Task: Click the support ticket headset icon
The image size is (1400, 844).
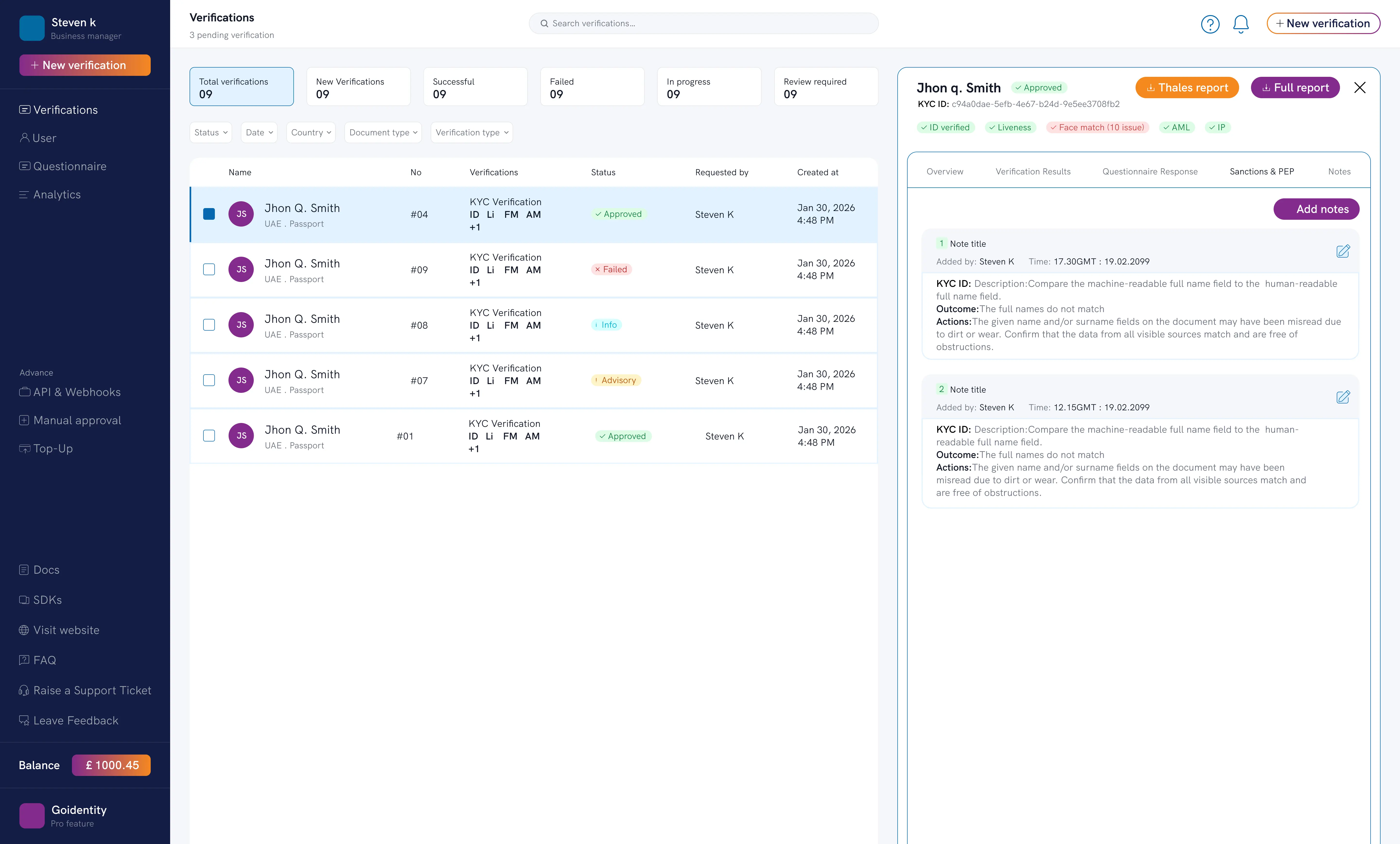Action: [24, 691]
